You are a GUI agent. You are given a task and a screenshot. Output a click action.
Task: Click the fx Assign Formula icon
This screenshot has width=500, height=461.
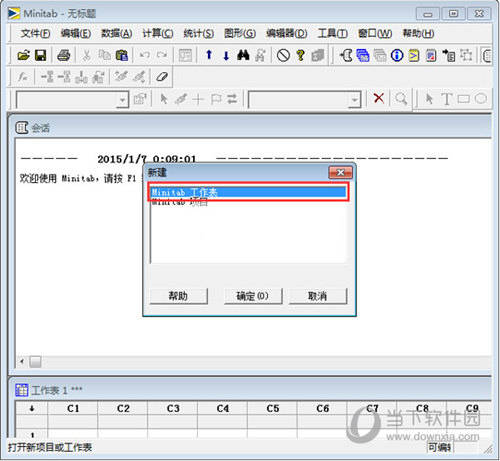tap(22, 77)
